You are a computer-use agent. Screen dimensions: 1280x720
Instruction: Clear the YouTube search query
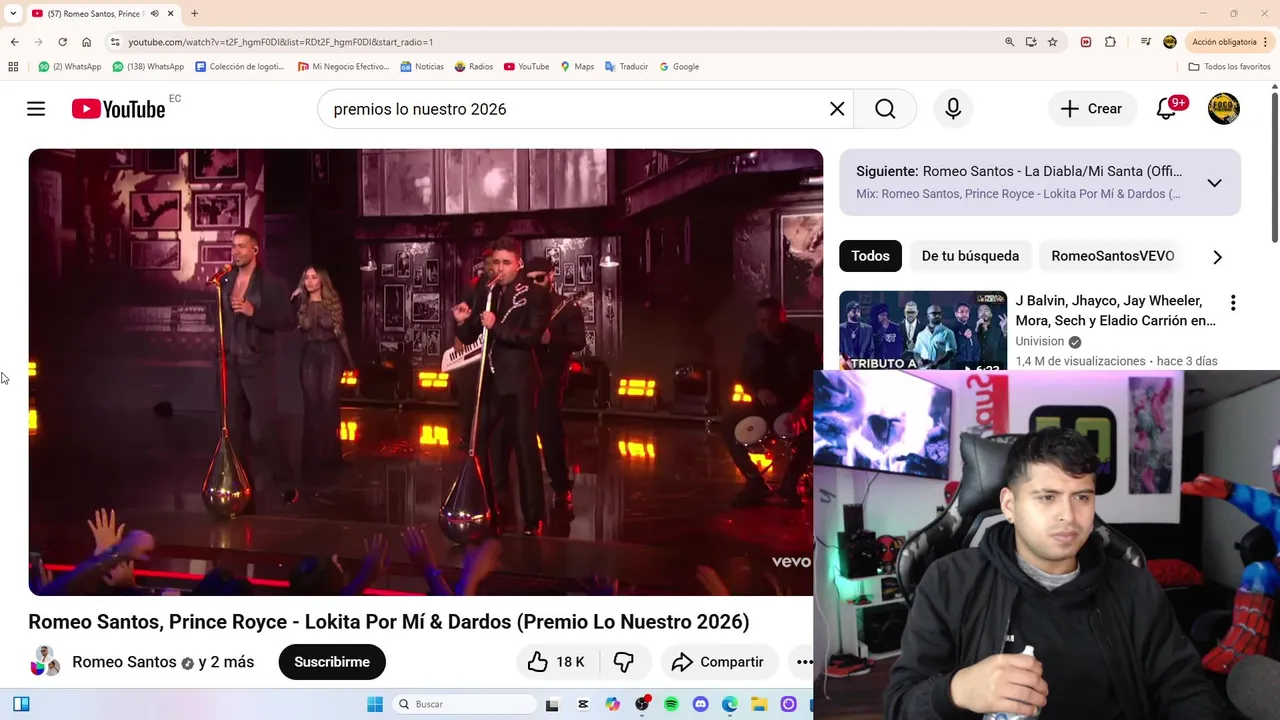[x=837, y=109]
